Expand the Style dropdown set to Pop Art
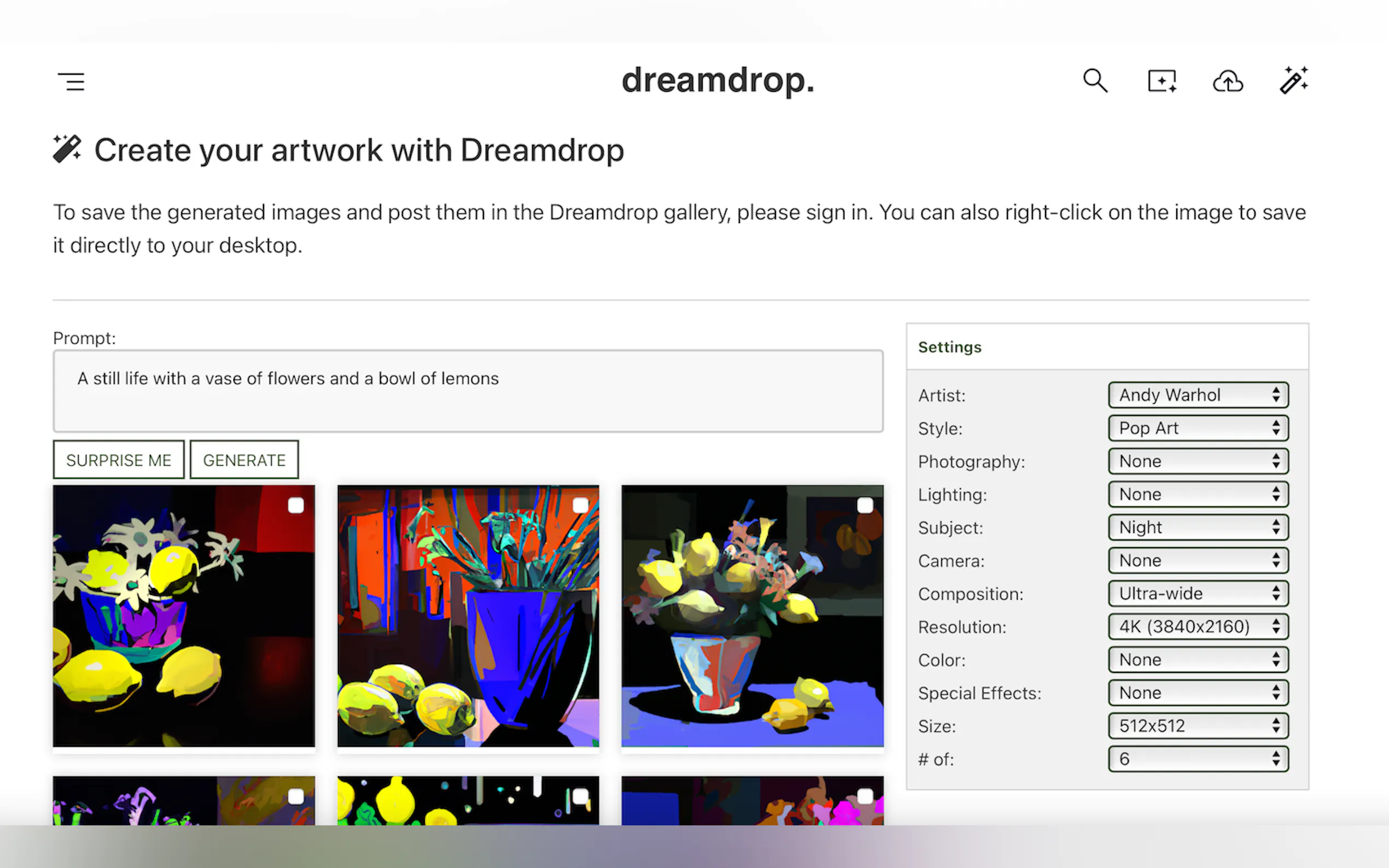Screen dimensions: 1389x868 [1198, 428]
